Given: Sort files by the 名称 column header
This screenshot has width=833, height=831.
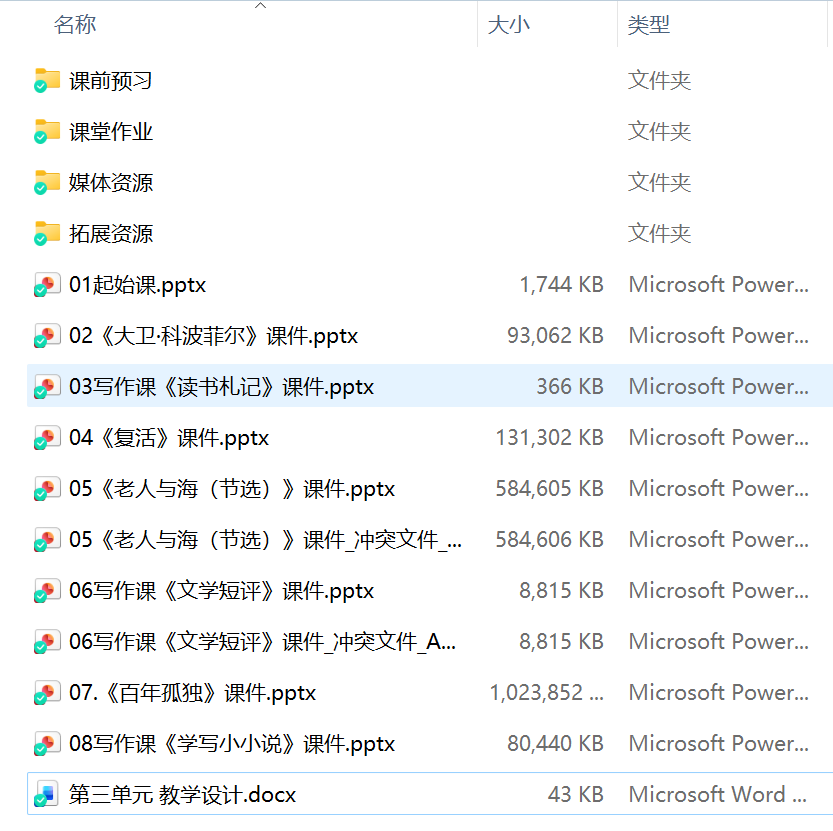Looking at the screenshot, I should point(75,25).
